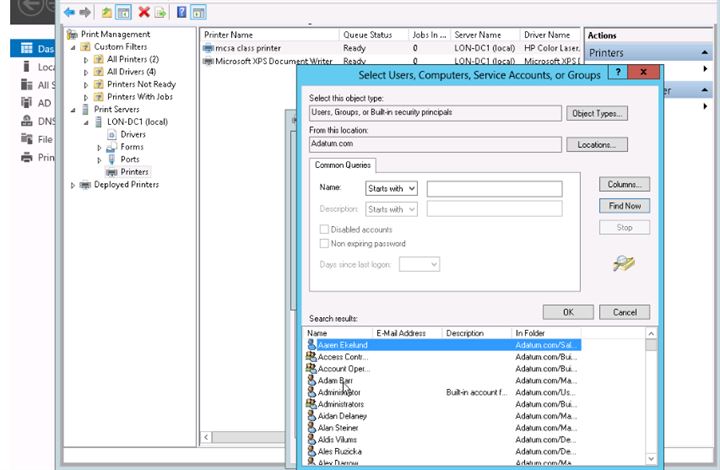The width and height of the screenshot is (720, 470).
Task: Click the AD DS sidebar icon
Action: [27, 102]
